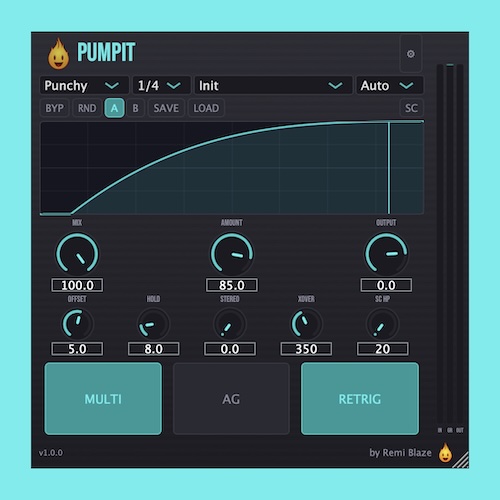This screenshot has width=500, height=500.
Task: Click the Xover value field 350
Action: click(x=306, y=349)
